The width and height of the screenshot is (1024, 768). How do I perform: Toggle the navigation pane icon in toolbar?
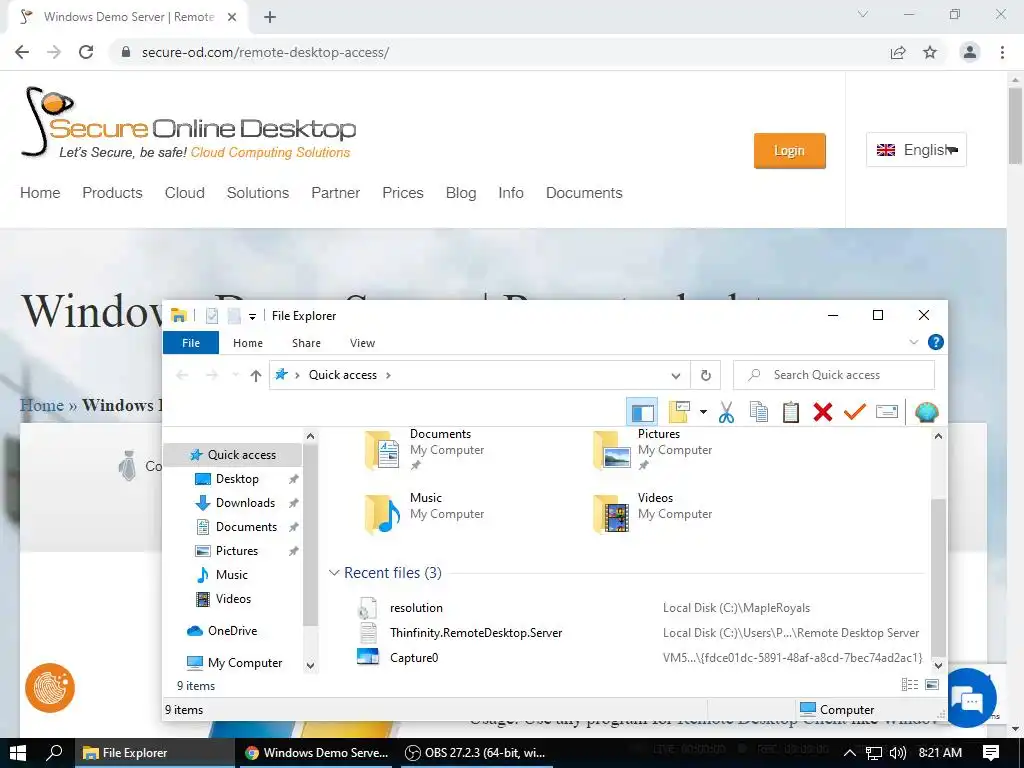642,412
